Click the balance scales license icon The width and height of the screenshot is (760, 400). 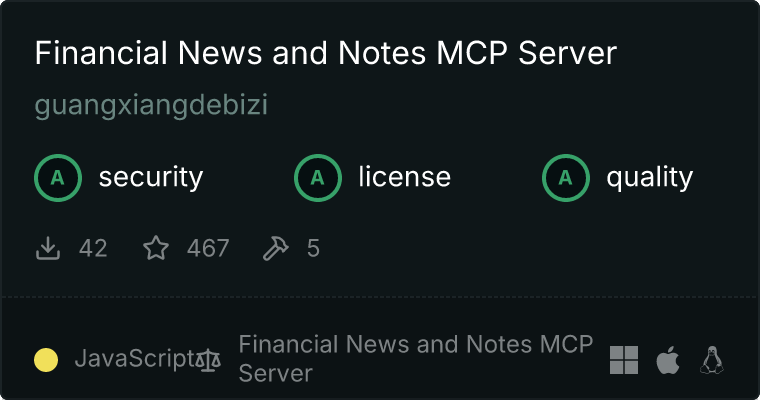(208, 360)
